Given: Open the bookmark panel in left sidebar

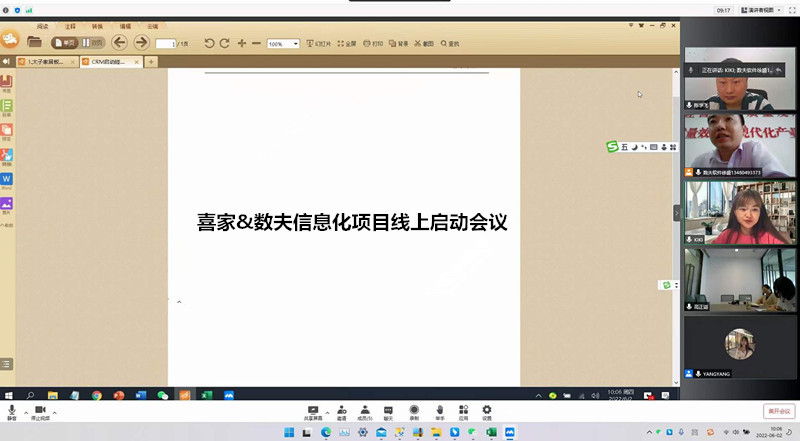Looking at the screenshot, I should (7, 82).
